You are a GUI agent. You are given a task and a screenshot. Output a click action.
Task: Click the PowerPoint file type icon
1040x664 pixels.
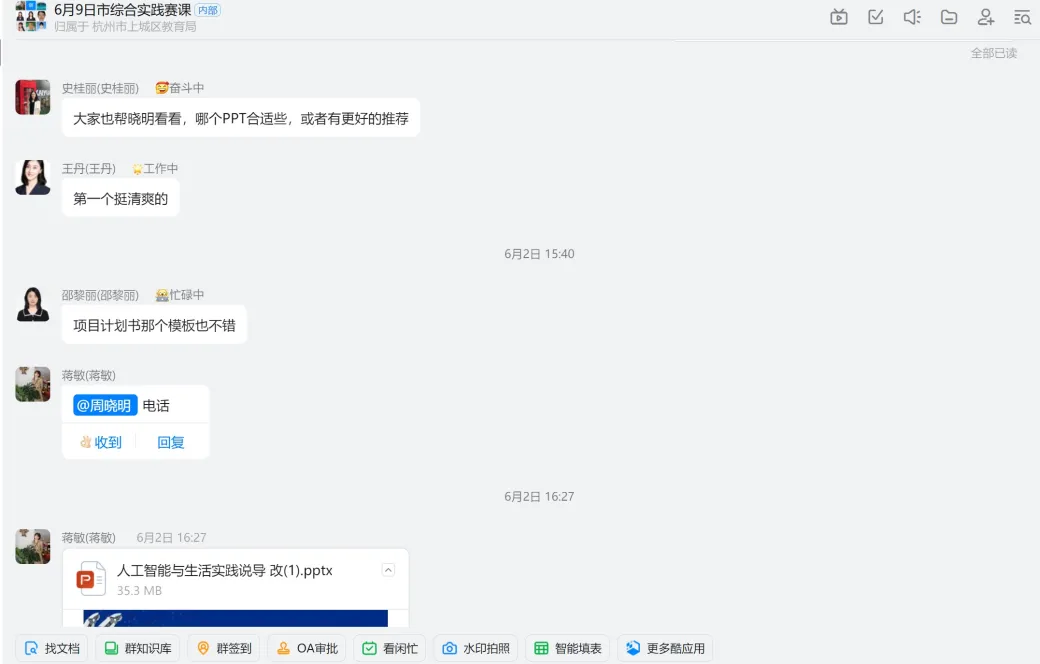coord(91,578)
